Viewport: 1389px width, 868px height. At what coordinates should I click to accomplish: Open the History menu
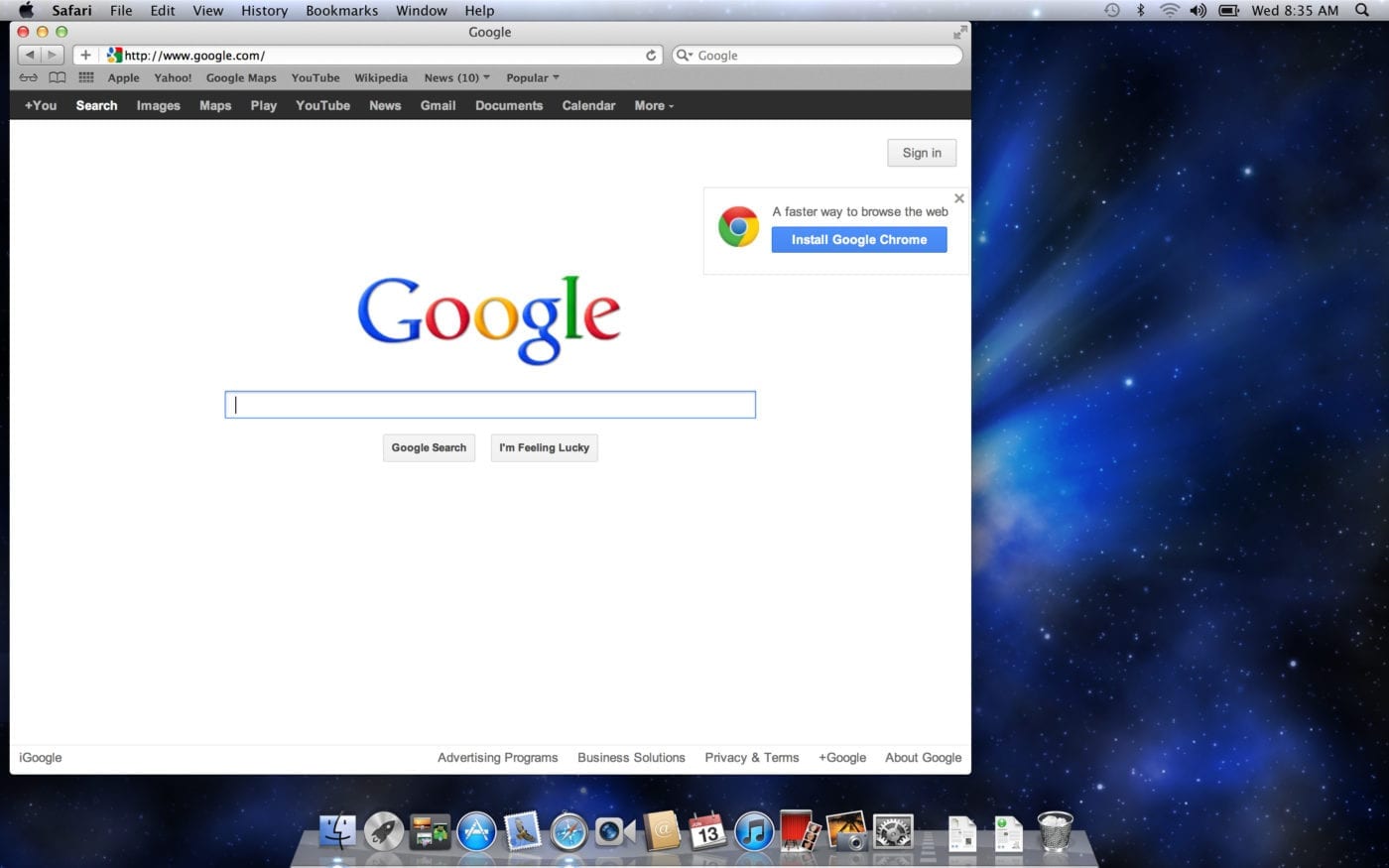264,10
